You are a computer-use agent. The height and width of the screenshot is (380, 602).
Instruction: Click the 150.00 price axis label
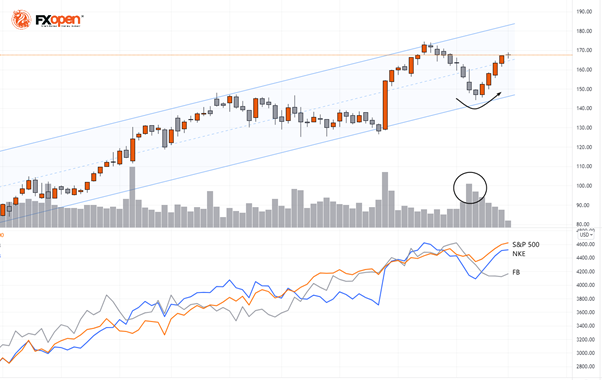(x=584, y=89)
